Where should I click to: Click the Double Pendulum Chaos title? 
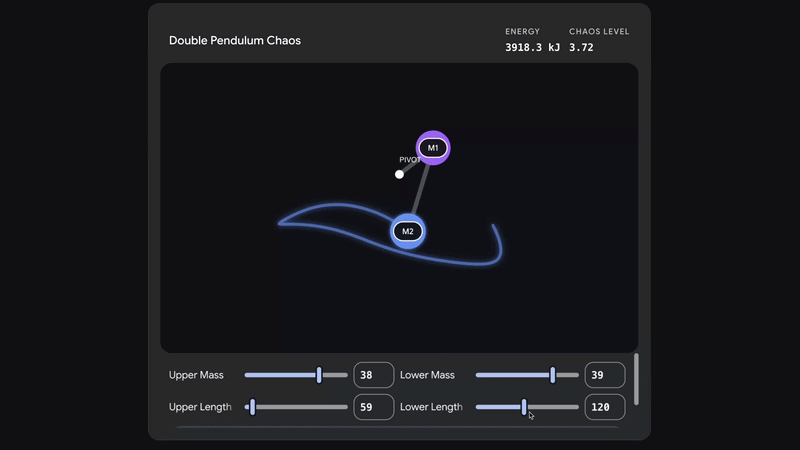[235, 41]
